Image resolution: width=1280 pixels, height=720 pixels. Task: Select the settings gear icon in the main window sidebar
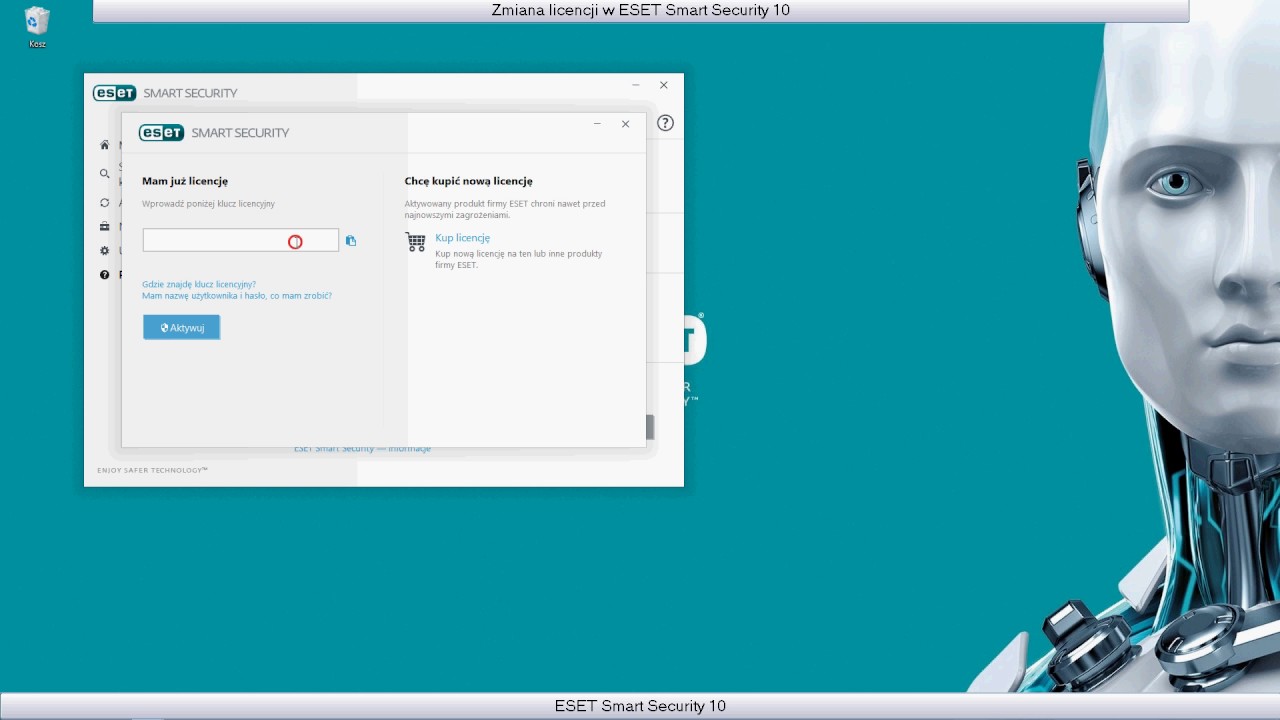[104, 251]
